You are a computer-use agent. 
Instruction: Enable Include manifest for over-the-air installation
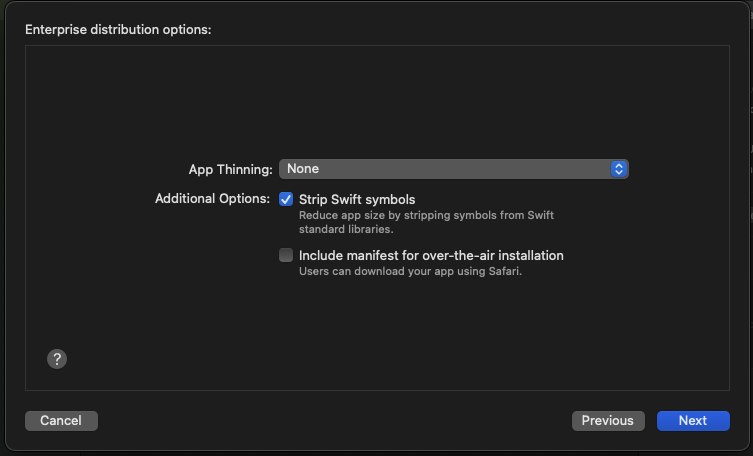point(286,255)
